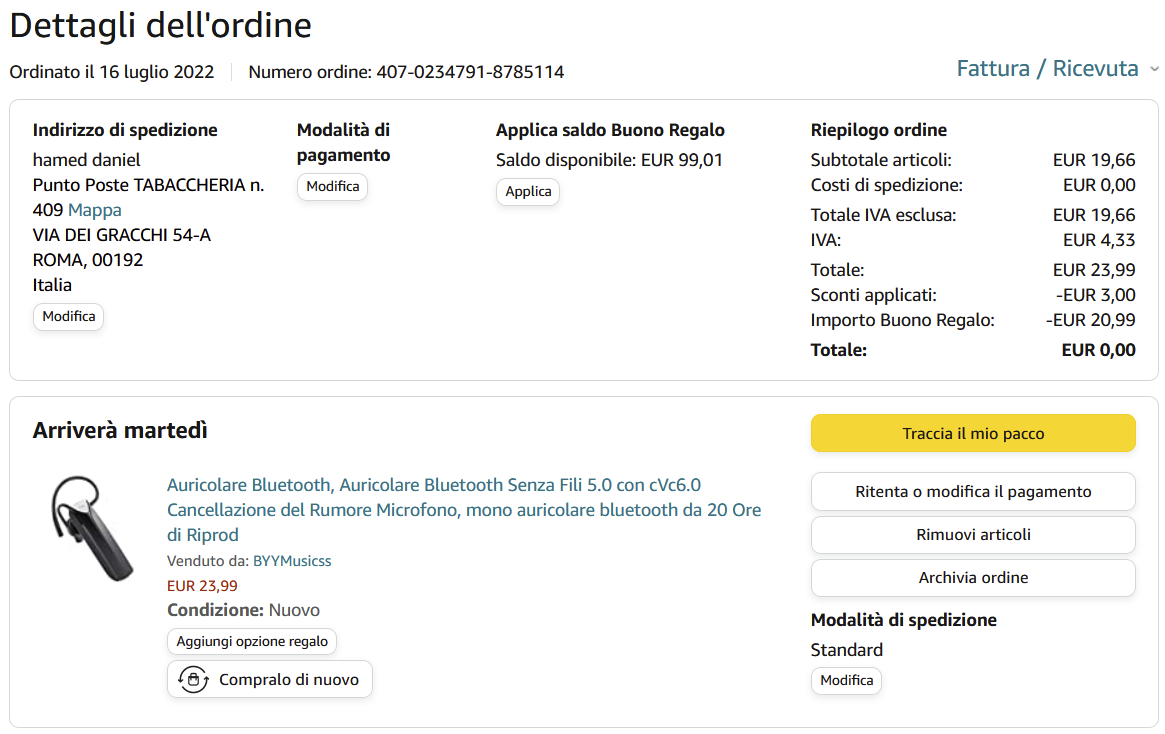Archive the order with Archivia ordine

point(973,578)
